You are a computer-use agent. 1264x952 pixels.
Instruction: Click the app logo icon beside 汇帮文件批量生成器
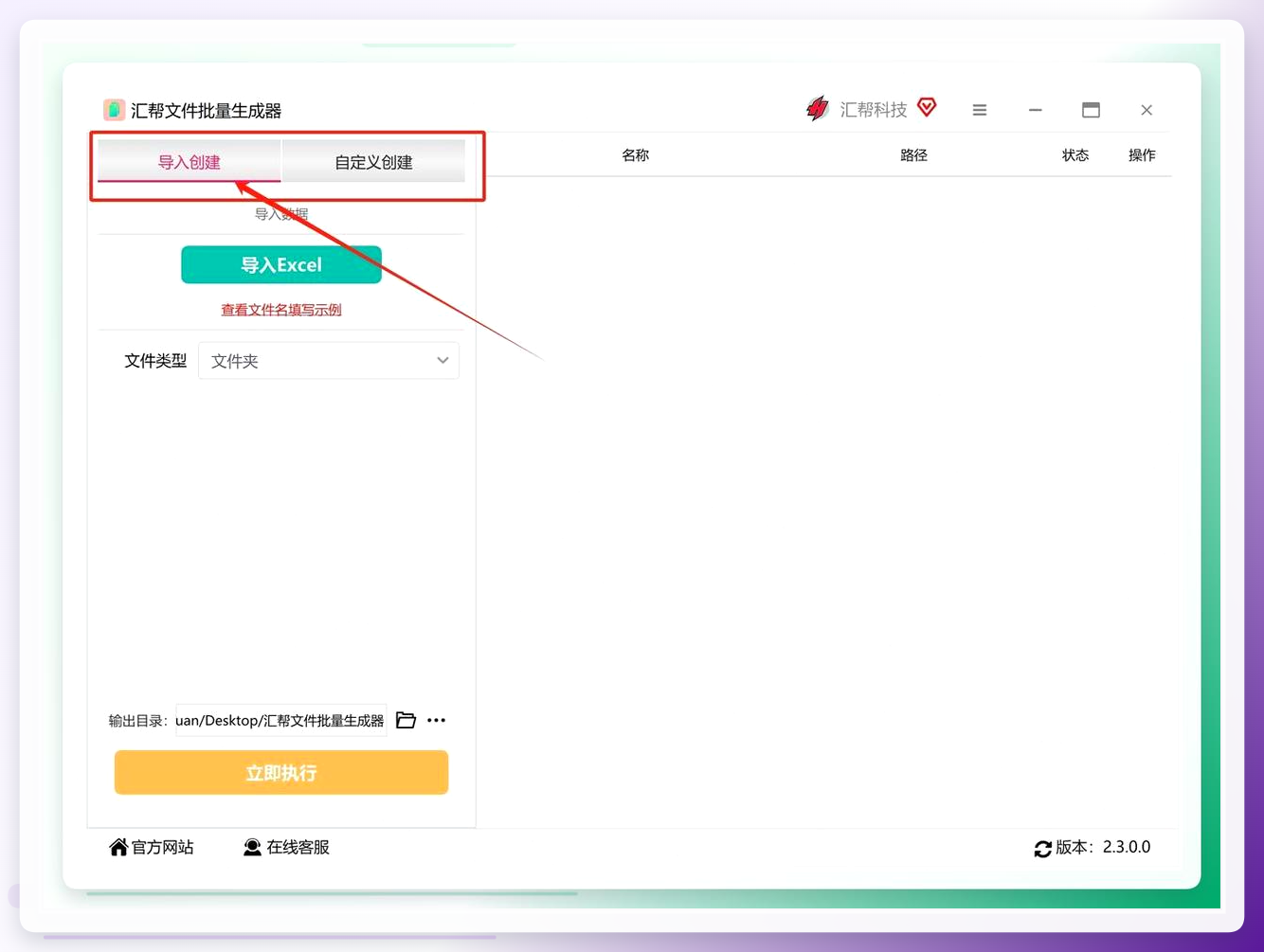pos(114,110)
